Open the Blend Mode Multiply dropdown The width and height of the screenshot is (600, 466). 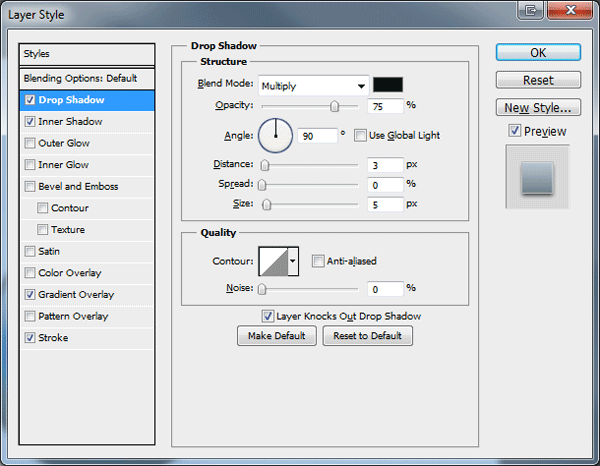[313, 86]
